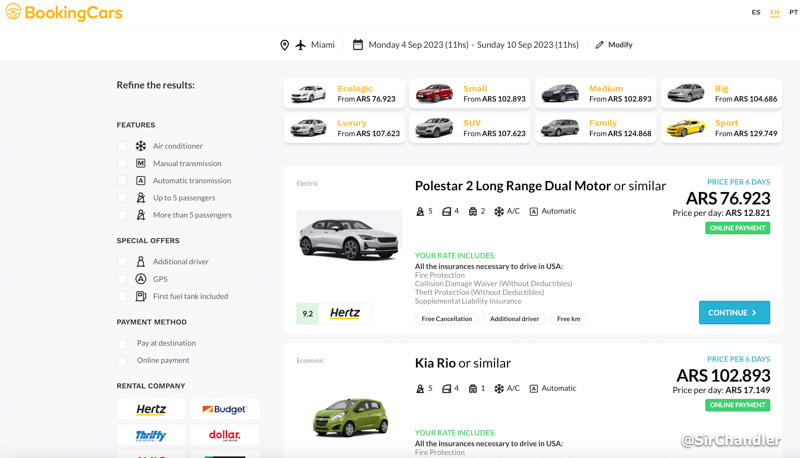The height and width of the screenshot is (458, 800).
Task: Click the calendar icon beside rental dates
Action: click(358, 45)
